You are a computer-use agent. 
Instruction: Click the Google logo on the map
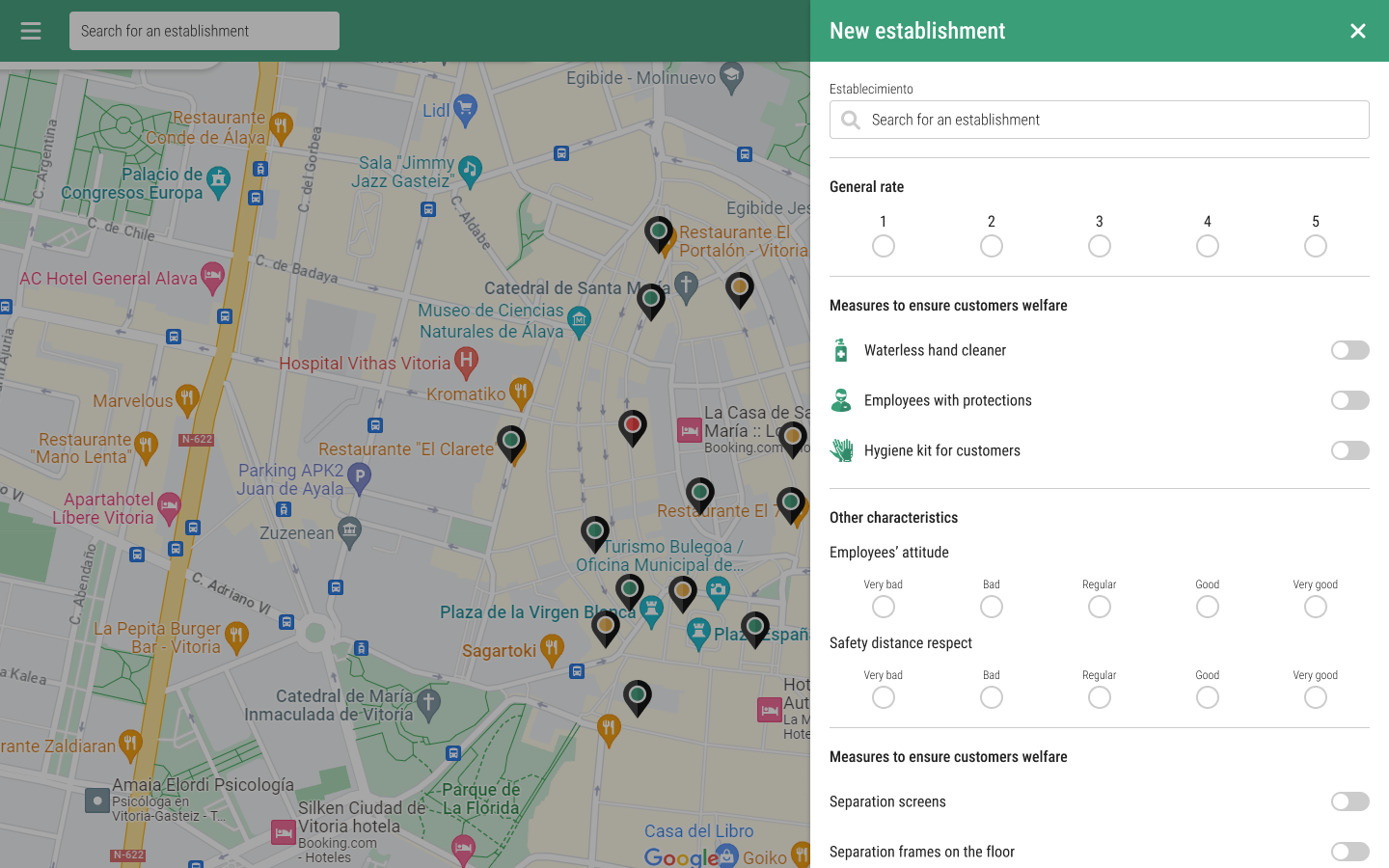pos(681,857)
